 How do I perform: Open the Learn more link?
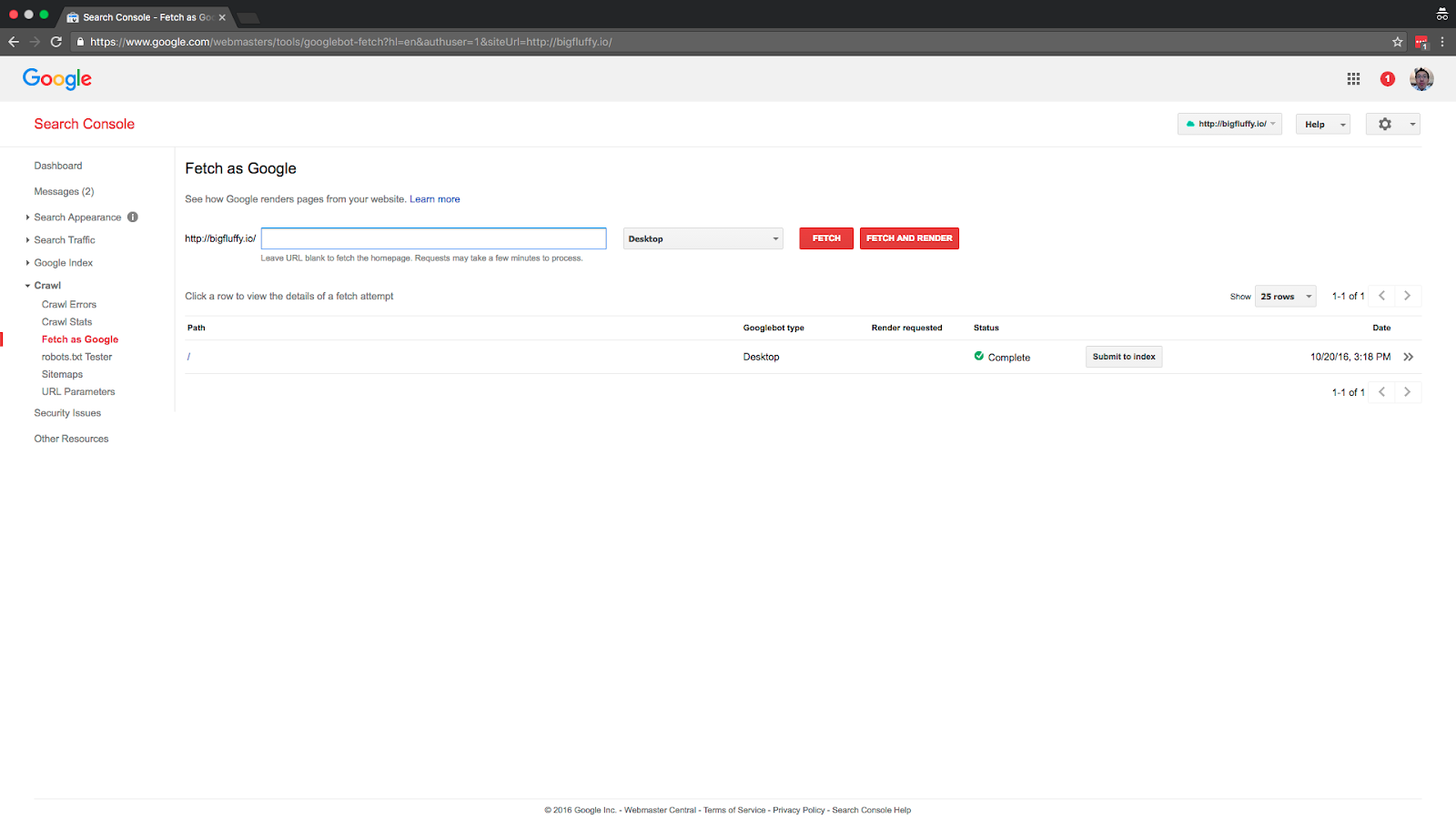pos(435,199)
